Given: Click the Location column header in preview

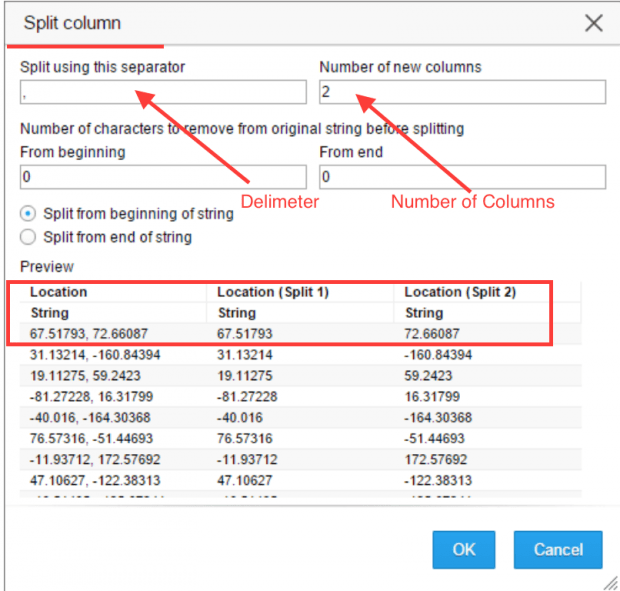Looking at the screenshot, I should [59, 292].
